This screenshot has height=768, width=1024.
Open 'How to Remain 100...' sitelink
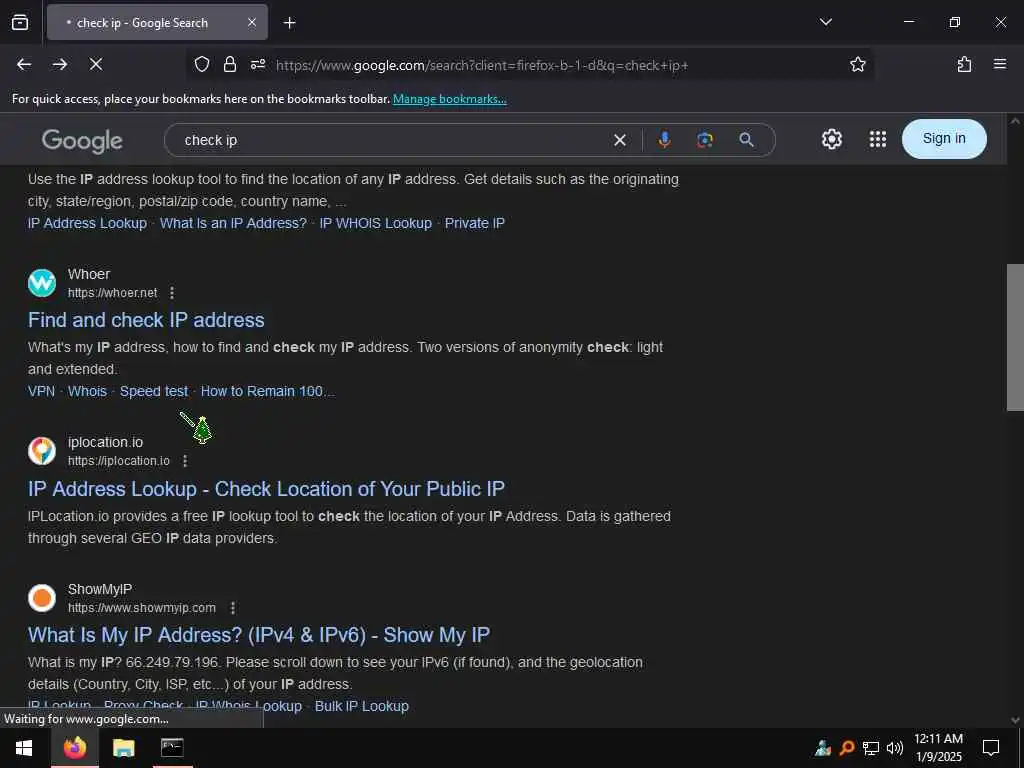coord(268,391)
